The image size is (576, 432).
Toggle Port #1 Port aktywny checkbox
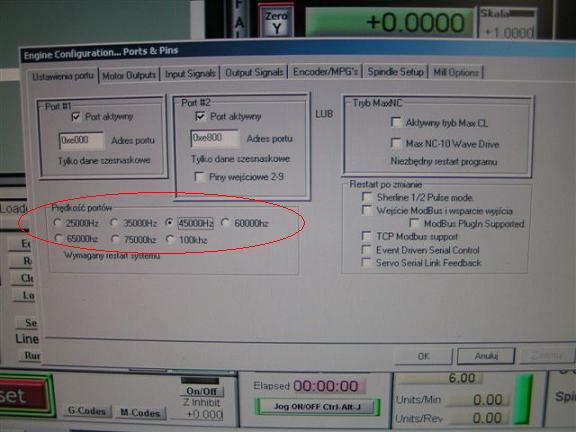pos(76,117)
